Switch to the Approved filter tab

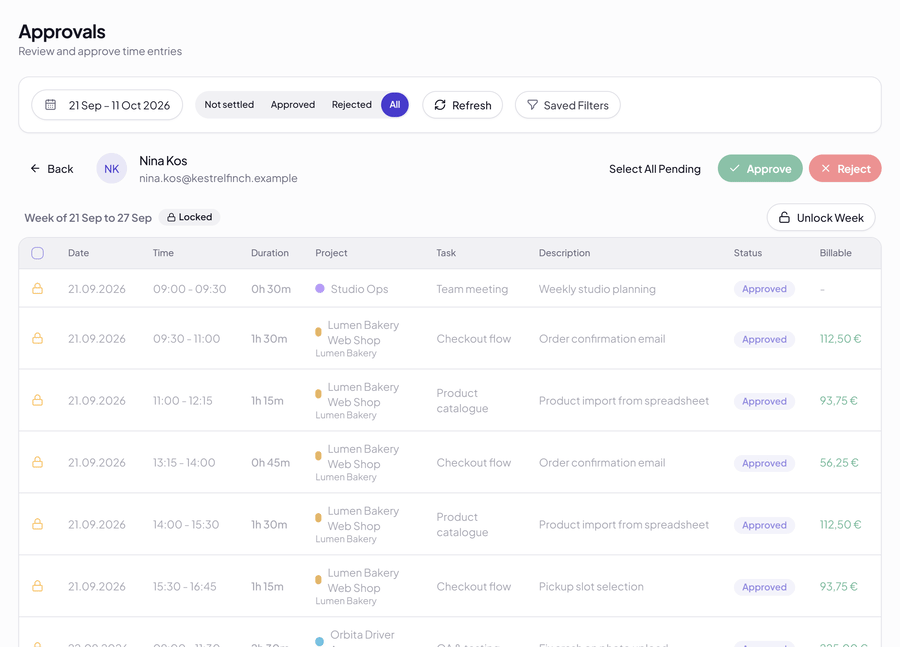click(x=293, y=104)
